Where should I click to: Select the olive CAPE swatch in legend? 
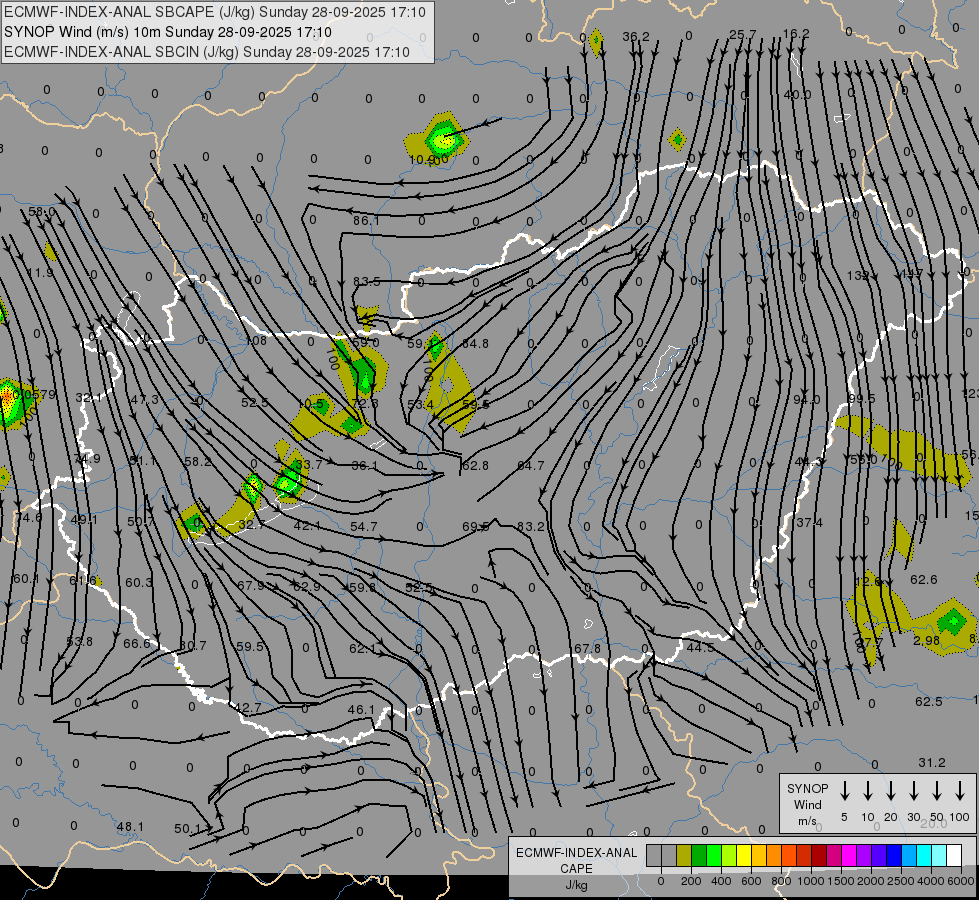(684, 856)
